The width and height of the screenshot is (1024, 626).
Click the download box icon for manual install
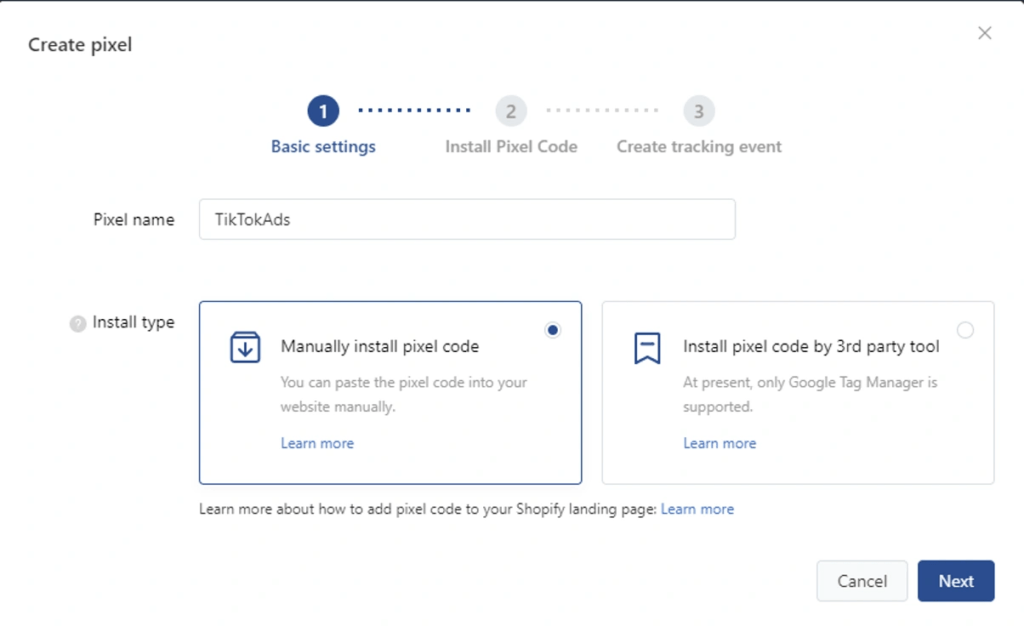coord(245,347)
